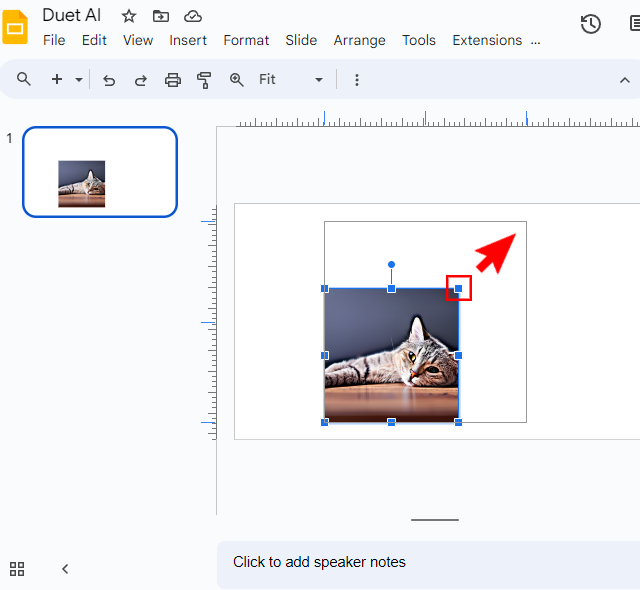Collapse the filmstrip panel arrow
This screenshot has height=590, width=640.
(65, 569)
